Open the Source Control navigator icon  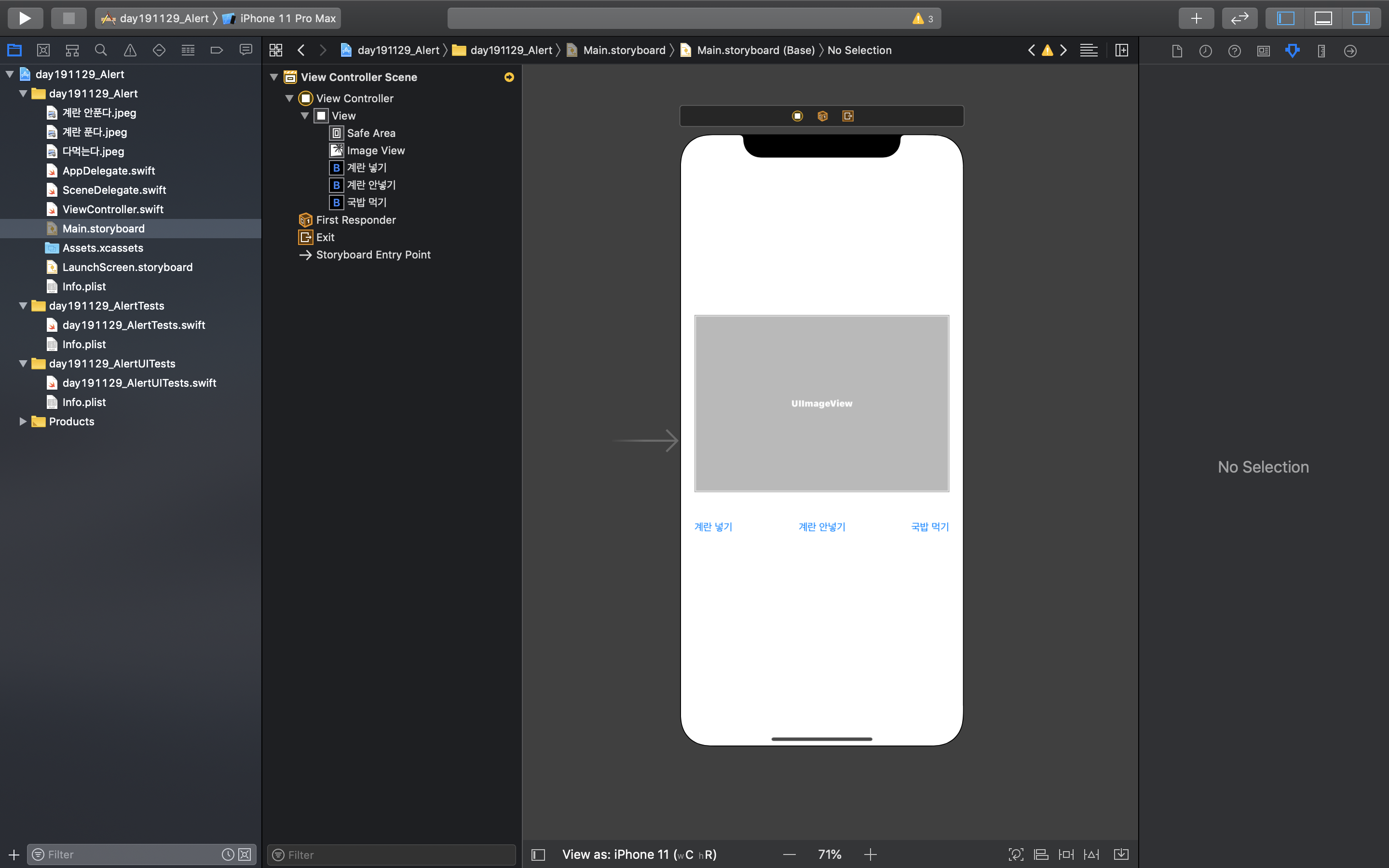pos(43,51)
